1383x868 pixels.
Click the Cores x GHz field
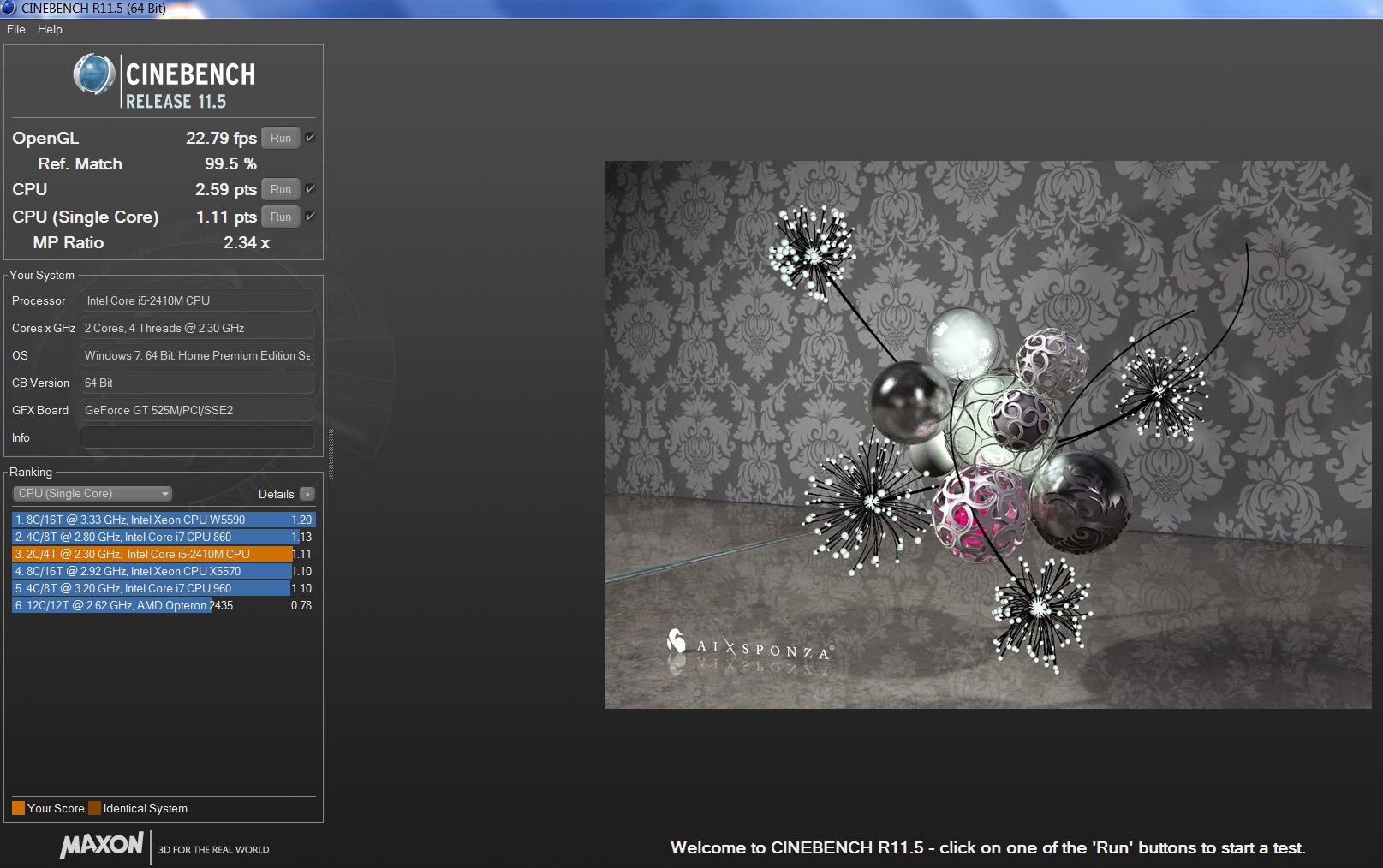[197, 328]
